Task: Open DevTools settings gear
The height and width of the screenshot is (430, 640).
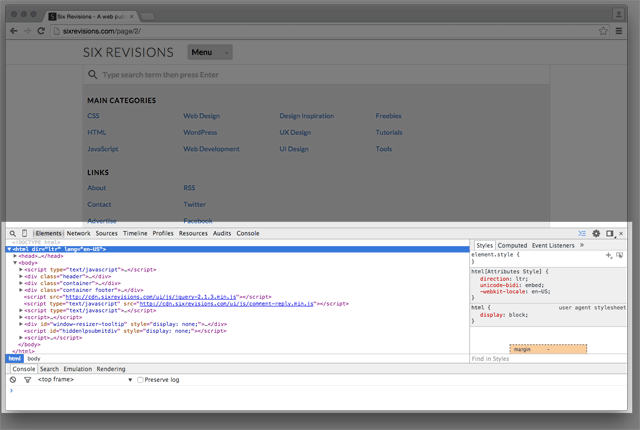Action: 596,233
